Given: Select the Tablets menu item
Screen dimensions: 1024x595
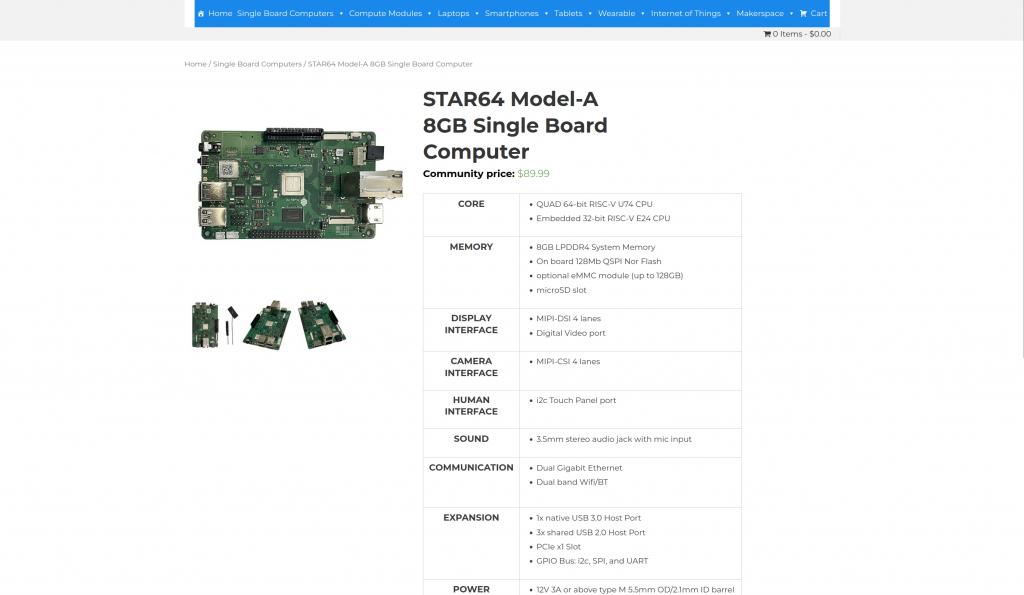Looking at the screenshot, I should 568,14.
